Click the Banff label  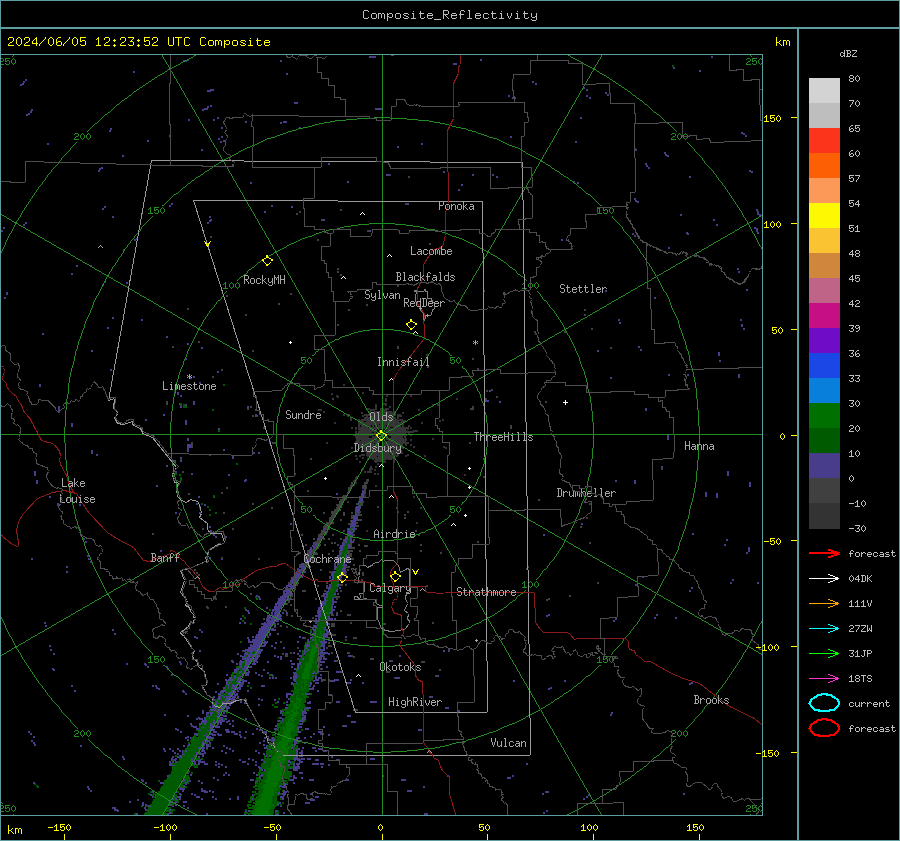(165, 558)
